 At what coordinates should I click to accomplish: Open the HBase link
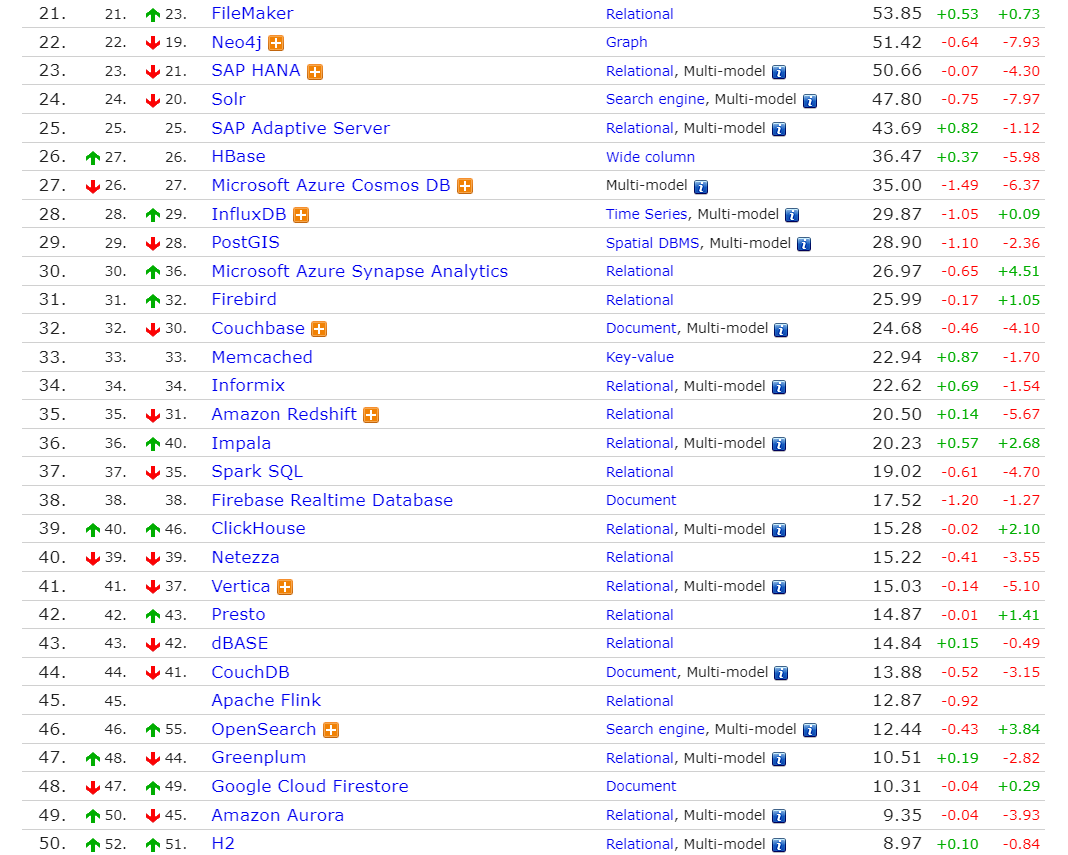238,157
